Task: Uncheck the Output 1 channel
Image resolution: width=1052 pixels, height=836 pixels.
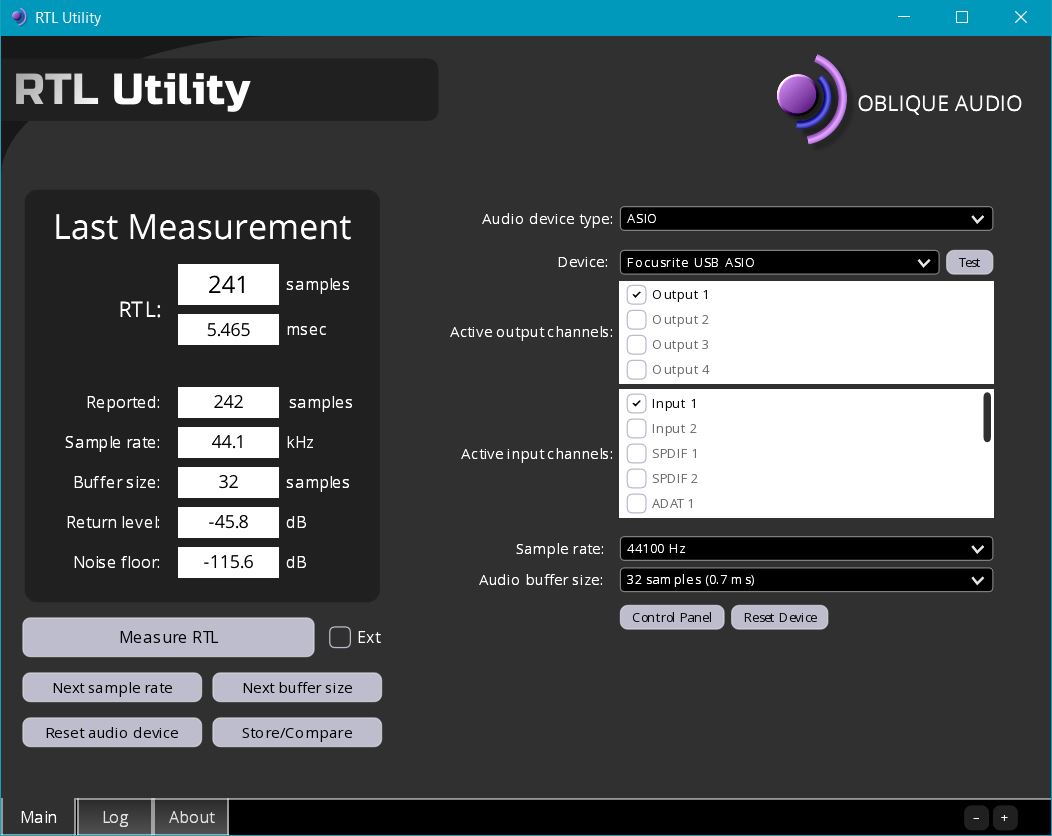Action: (636, 295)
